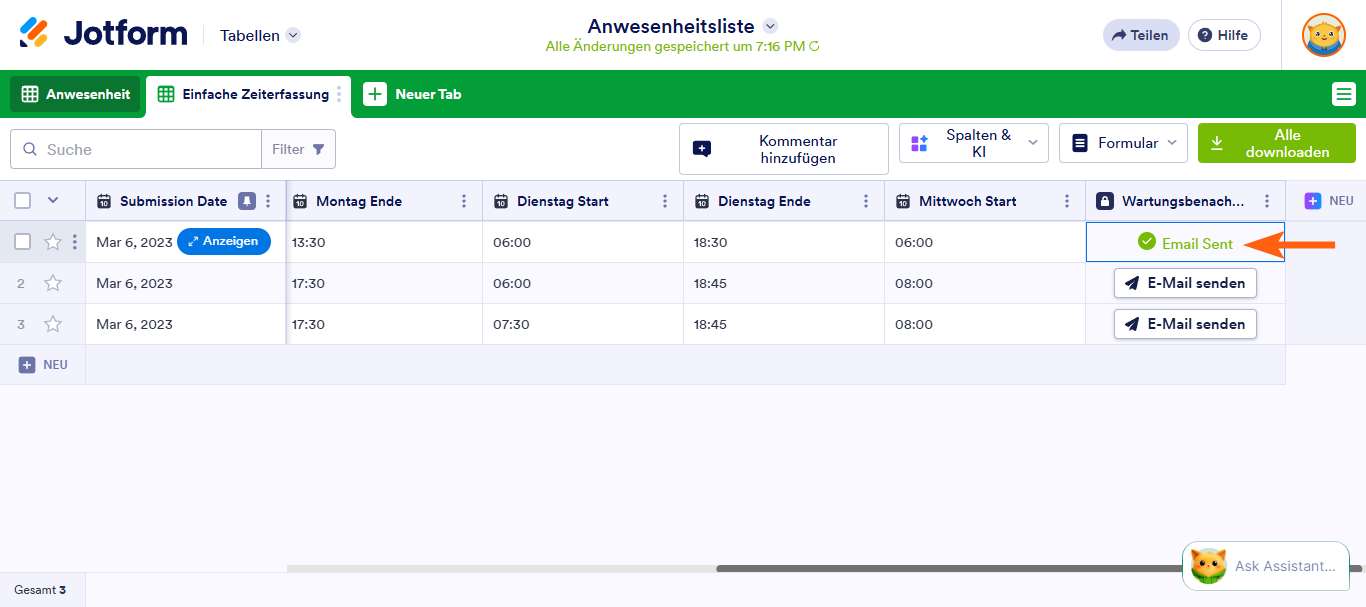Viewport: 1366px width, 607px height.
Task: Open the hamburger menu on green bar
Action: tap(1343, 94)
